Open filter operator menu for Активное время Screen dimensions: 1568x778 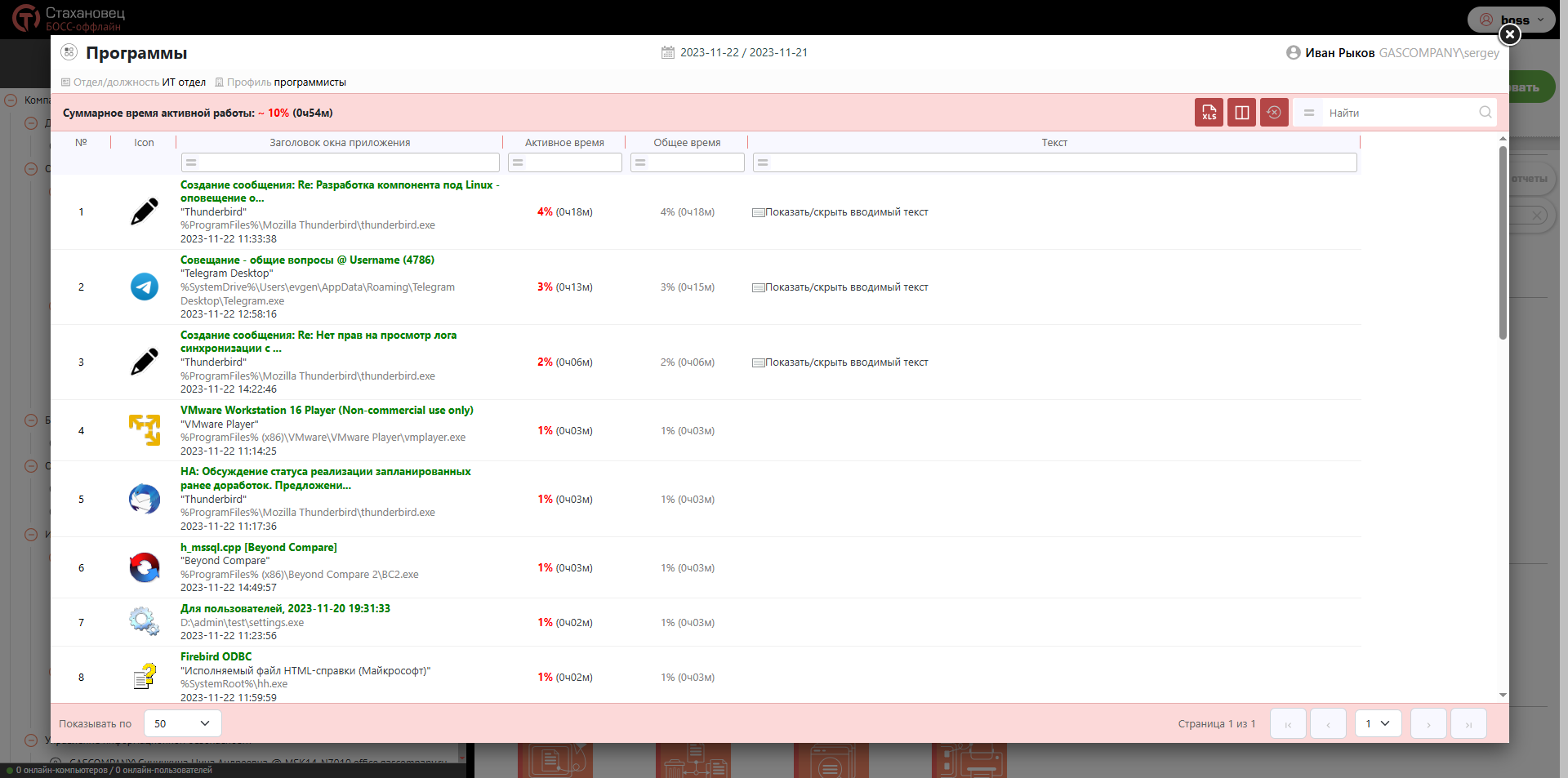pos(518,162)
